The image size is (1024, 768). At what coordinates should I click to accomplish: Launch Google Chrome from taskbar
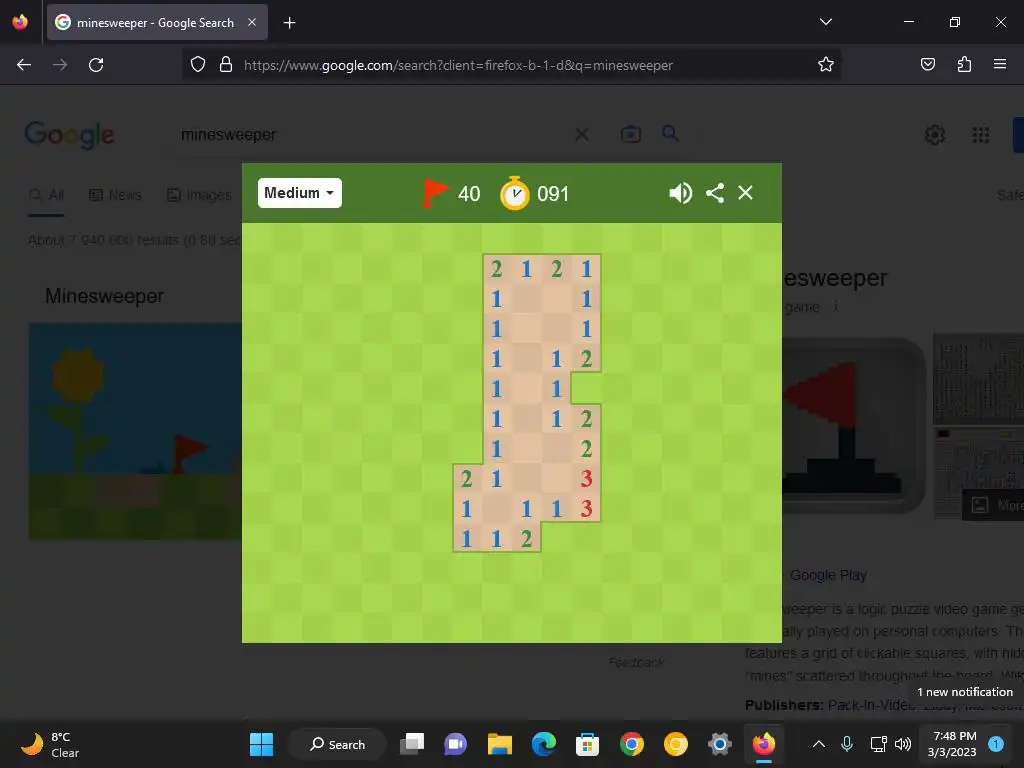click(x=632, y=744)
